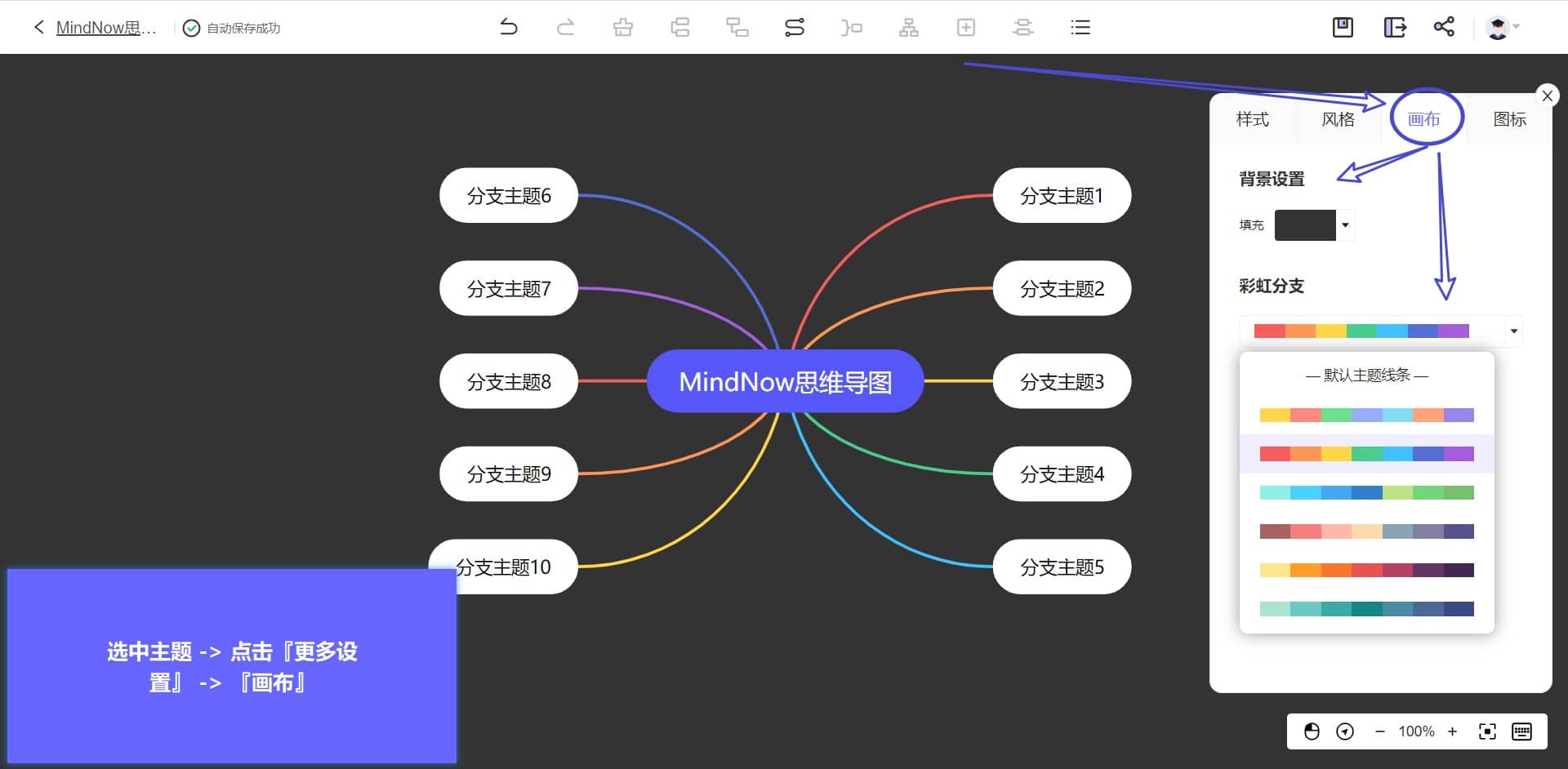Viewport: 1568px width, 769px height.
Task: Click the save disk icon
Action: [x=1343, y=27]
